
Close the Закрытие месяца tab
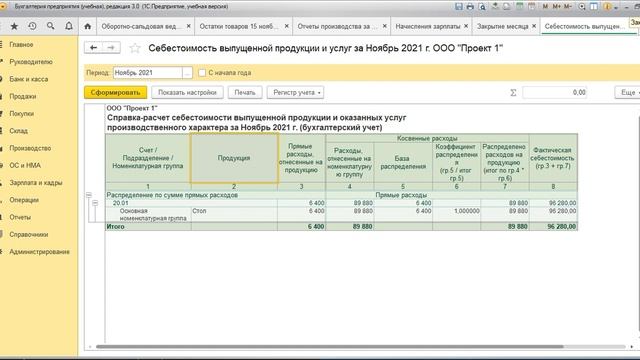(534, 26)
